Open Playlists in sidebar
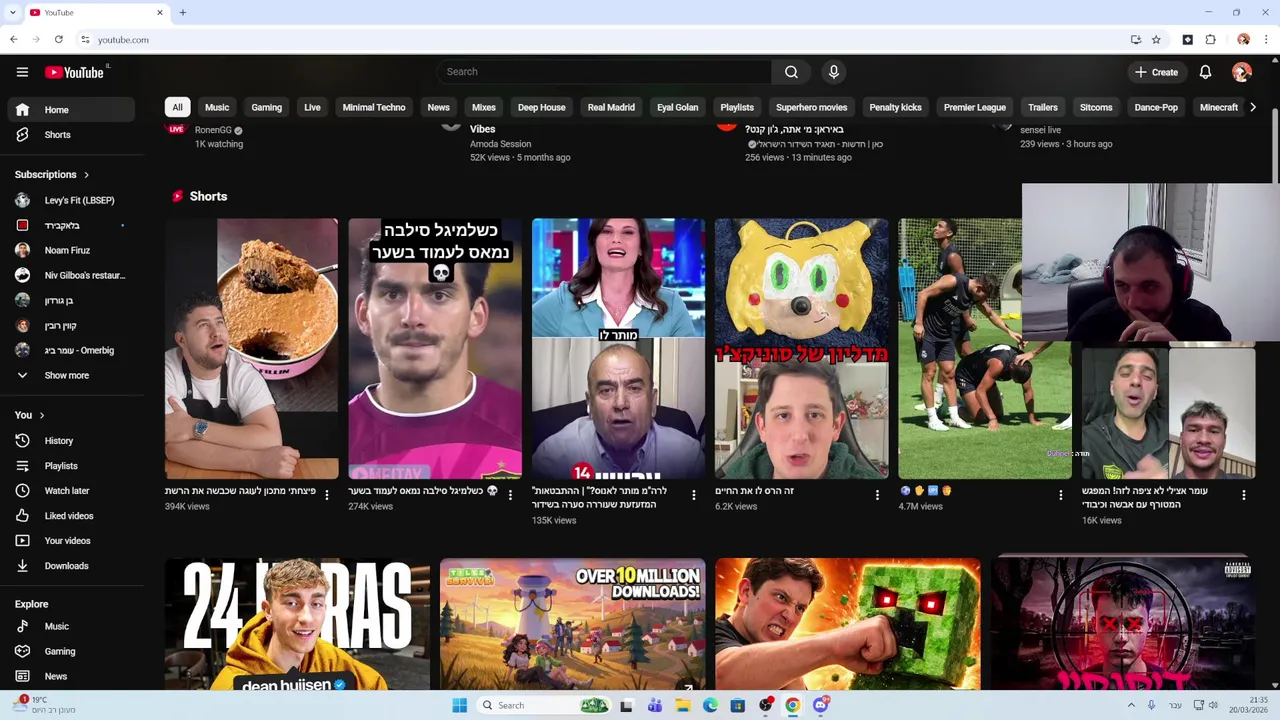 [69, 466]
